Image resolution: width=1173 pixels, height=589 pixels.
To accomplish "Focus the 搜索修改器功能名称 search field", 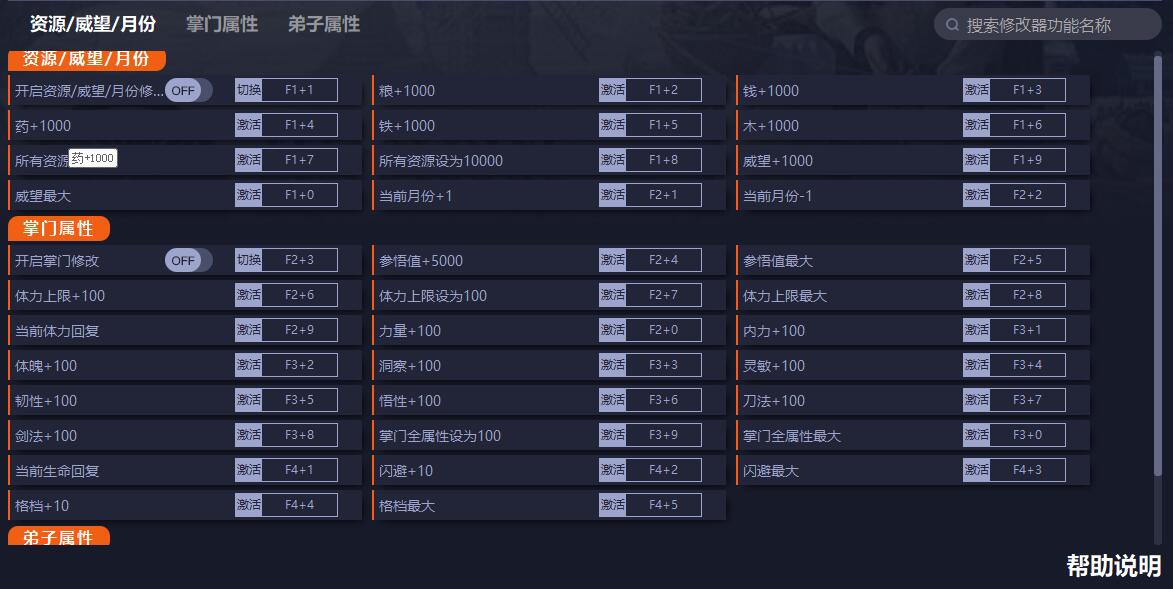I will [x=1047, y=25].
